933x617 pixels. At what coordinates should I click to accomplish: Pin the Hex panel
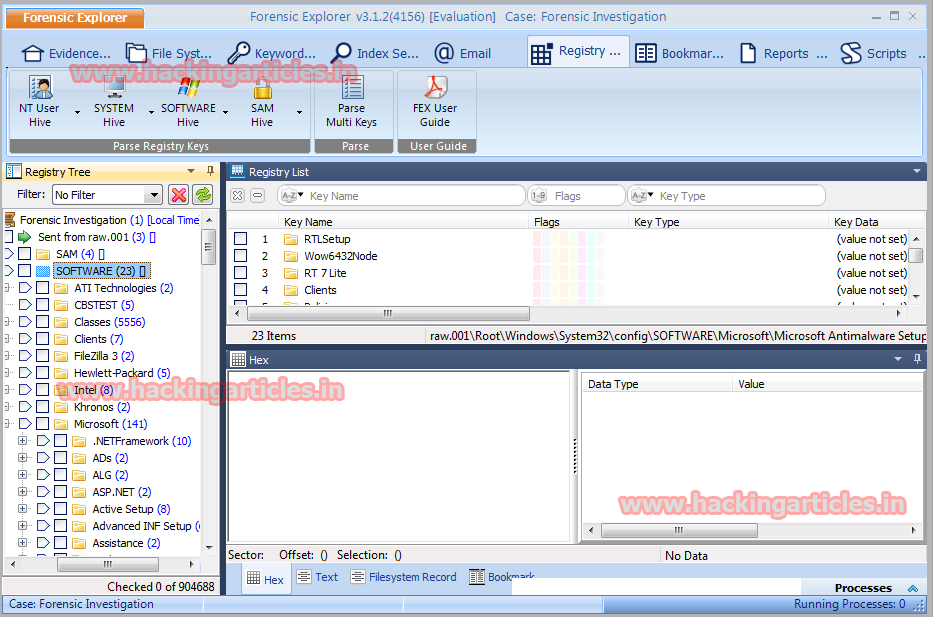coord(917,359)
